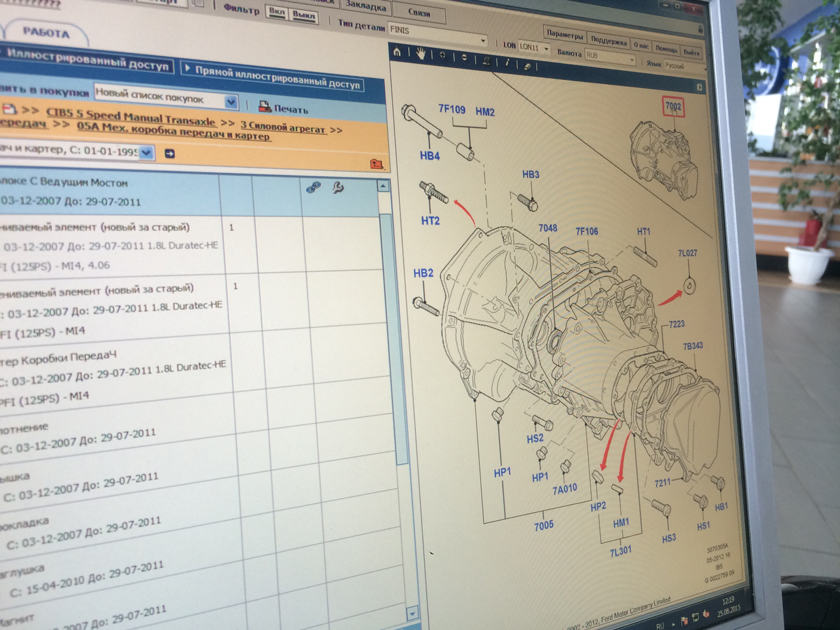Click the Помощь button
The width and height of the screenshot is (840, 630).
[x=666, y=48]
